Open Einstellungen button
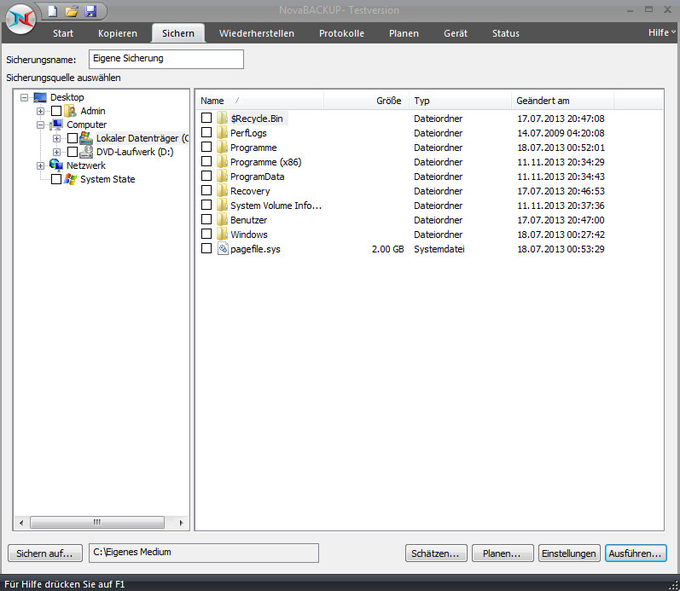 569,553
